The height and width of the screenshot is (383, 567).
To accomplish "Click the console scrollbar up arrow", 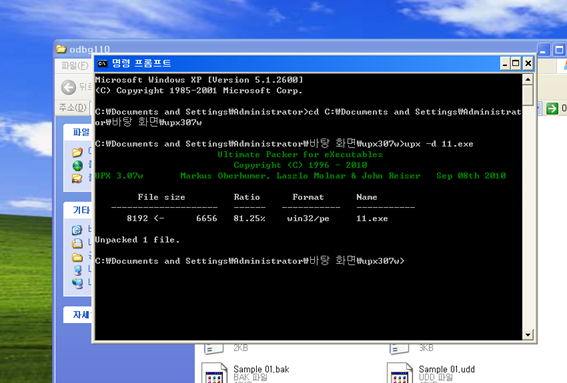I will (528, 79).
